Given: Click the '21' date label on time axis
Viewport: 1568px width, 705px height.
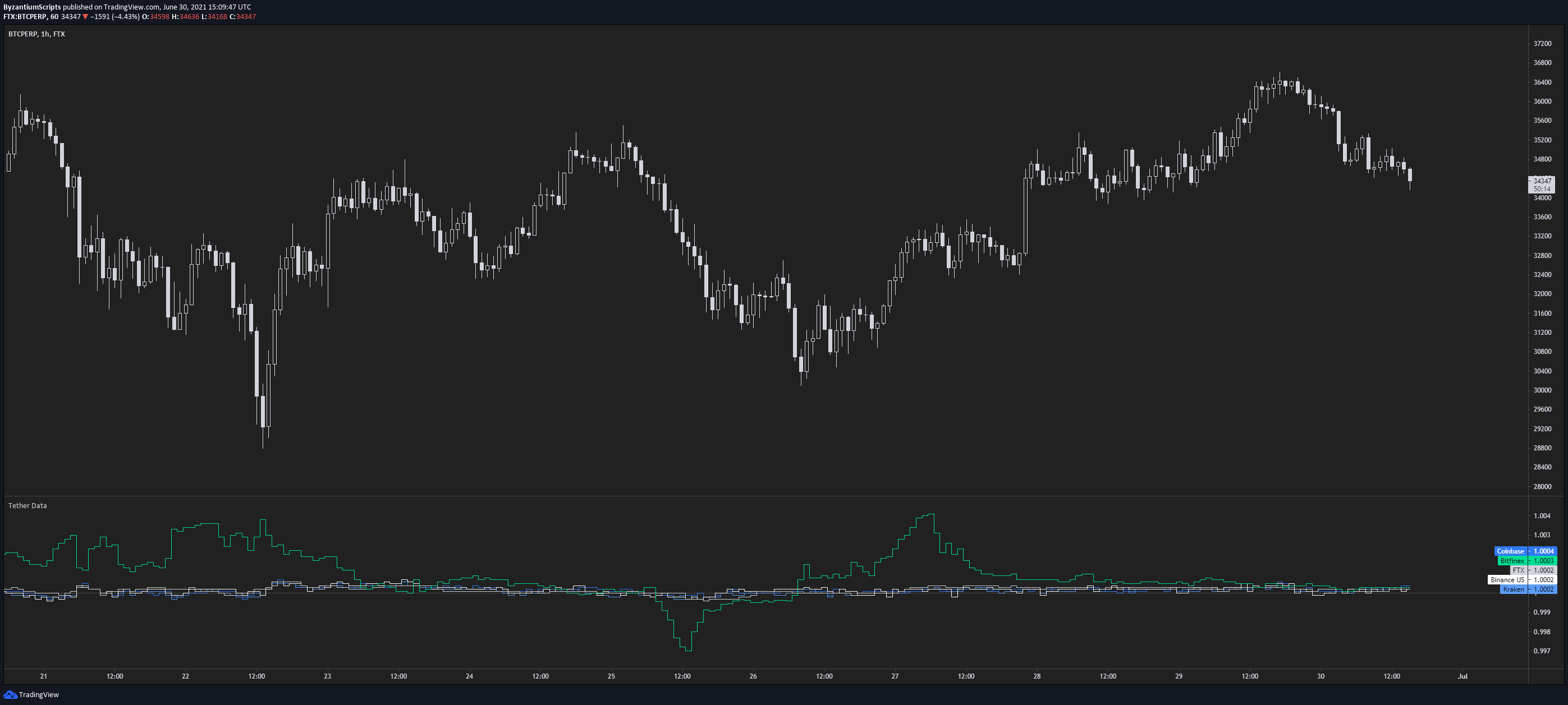Looking at the screenshot, I should (x=43, y=676).
